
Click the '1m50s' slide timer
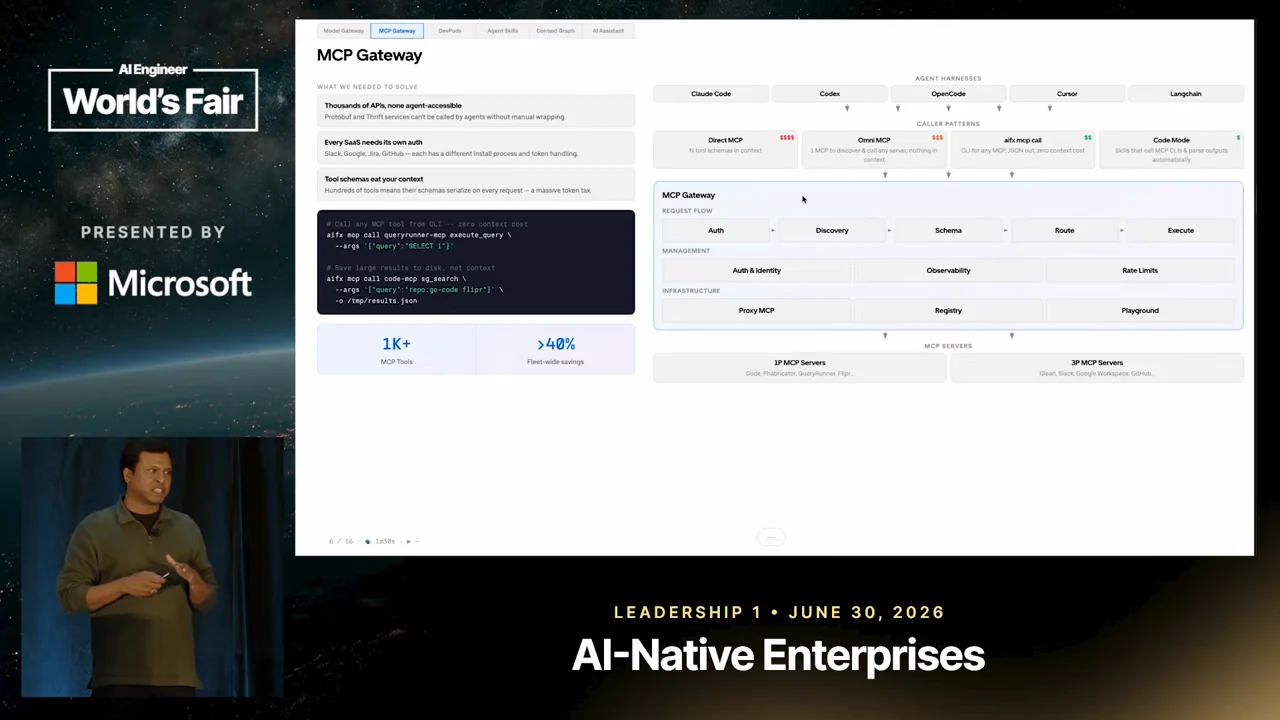point(385,541)
